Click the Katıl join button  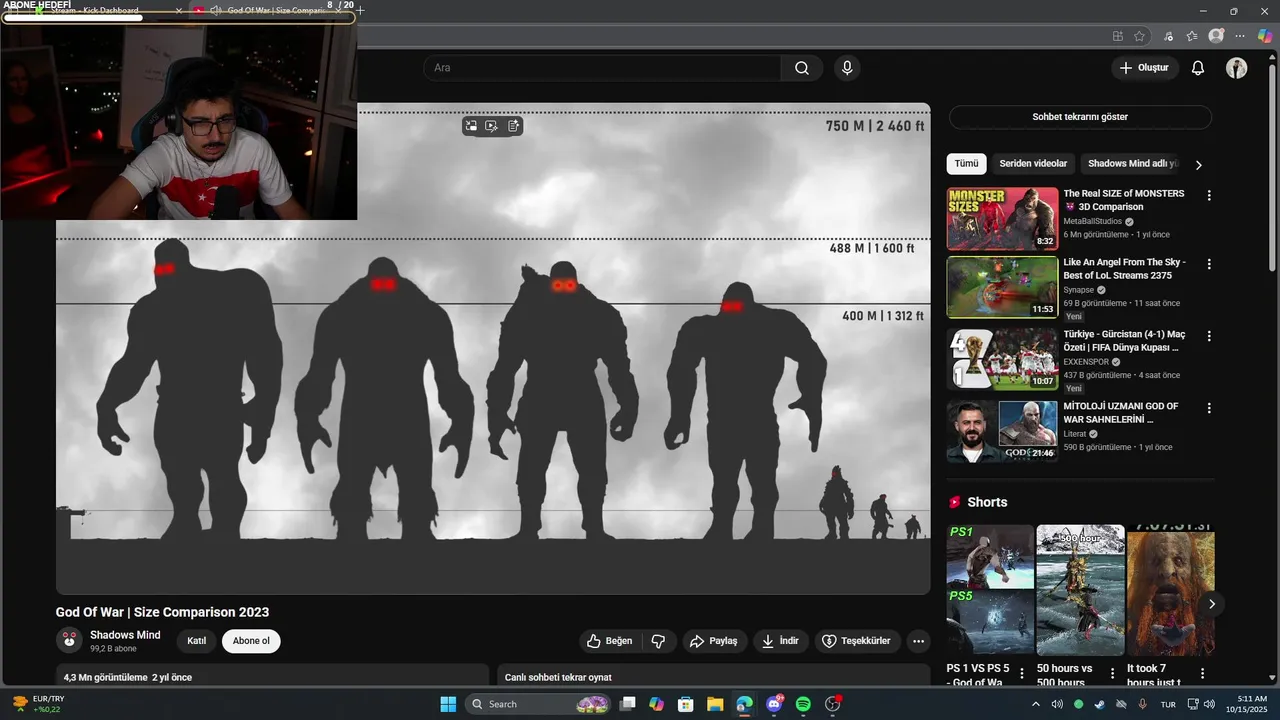[x=197, y=641]
